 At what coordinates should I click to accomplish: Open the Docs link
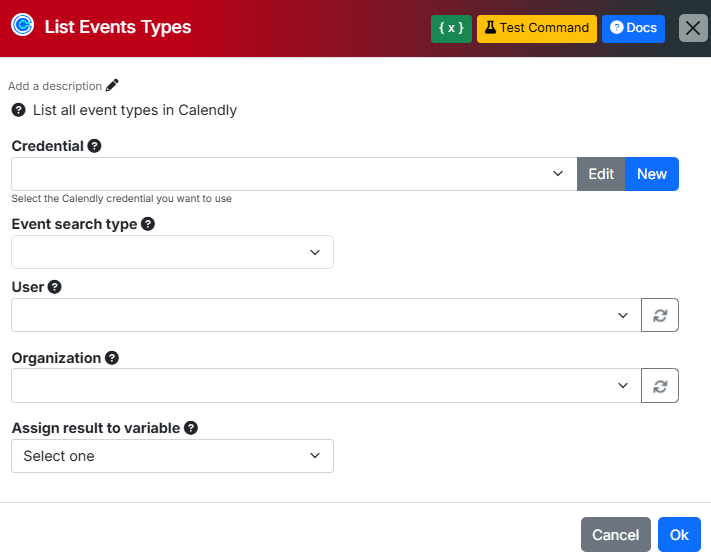(x=633, y=28)
